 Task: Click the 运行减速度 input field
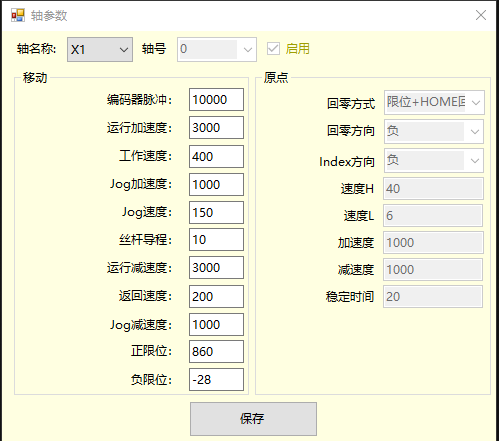click(216, 268)
